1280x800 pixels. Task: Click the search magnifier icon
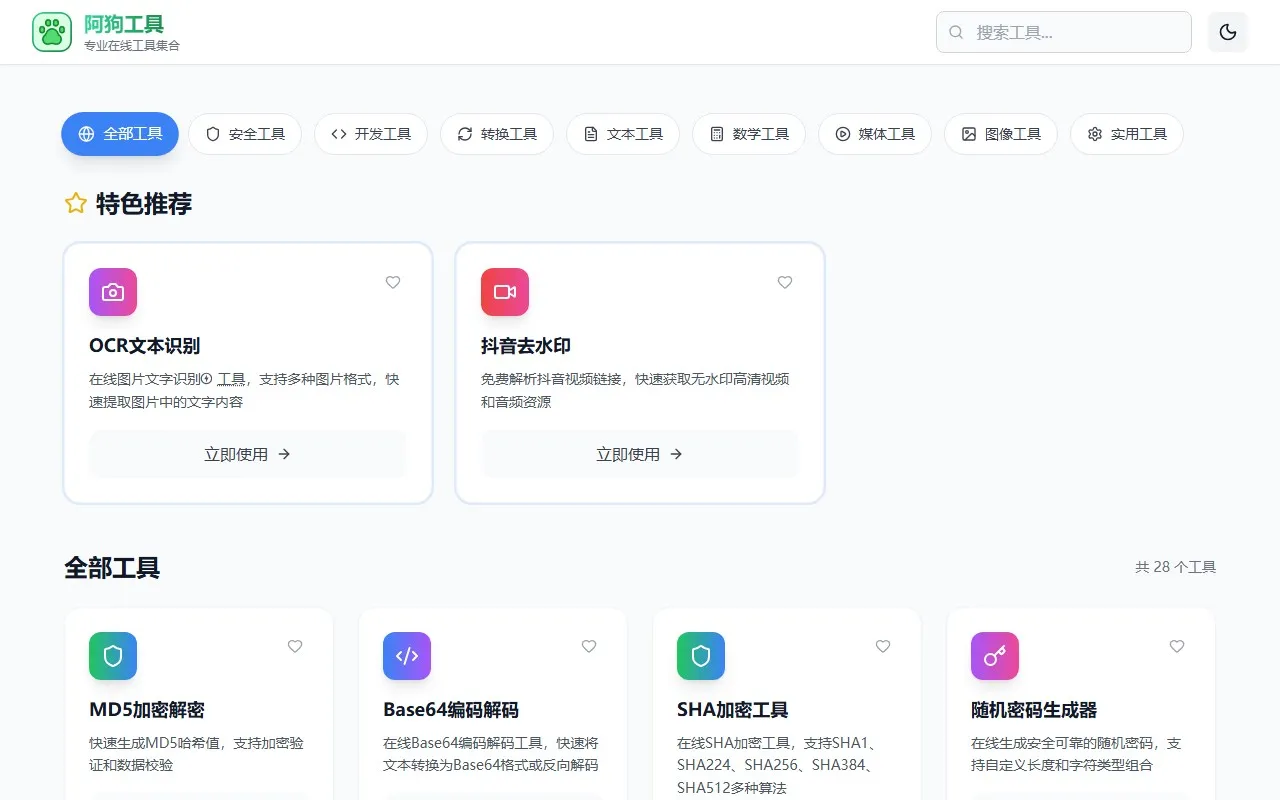click(956, 32)
